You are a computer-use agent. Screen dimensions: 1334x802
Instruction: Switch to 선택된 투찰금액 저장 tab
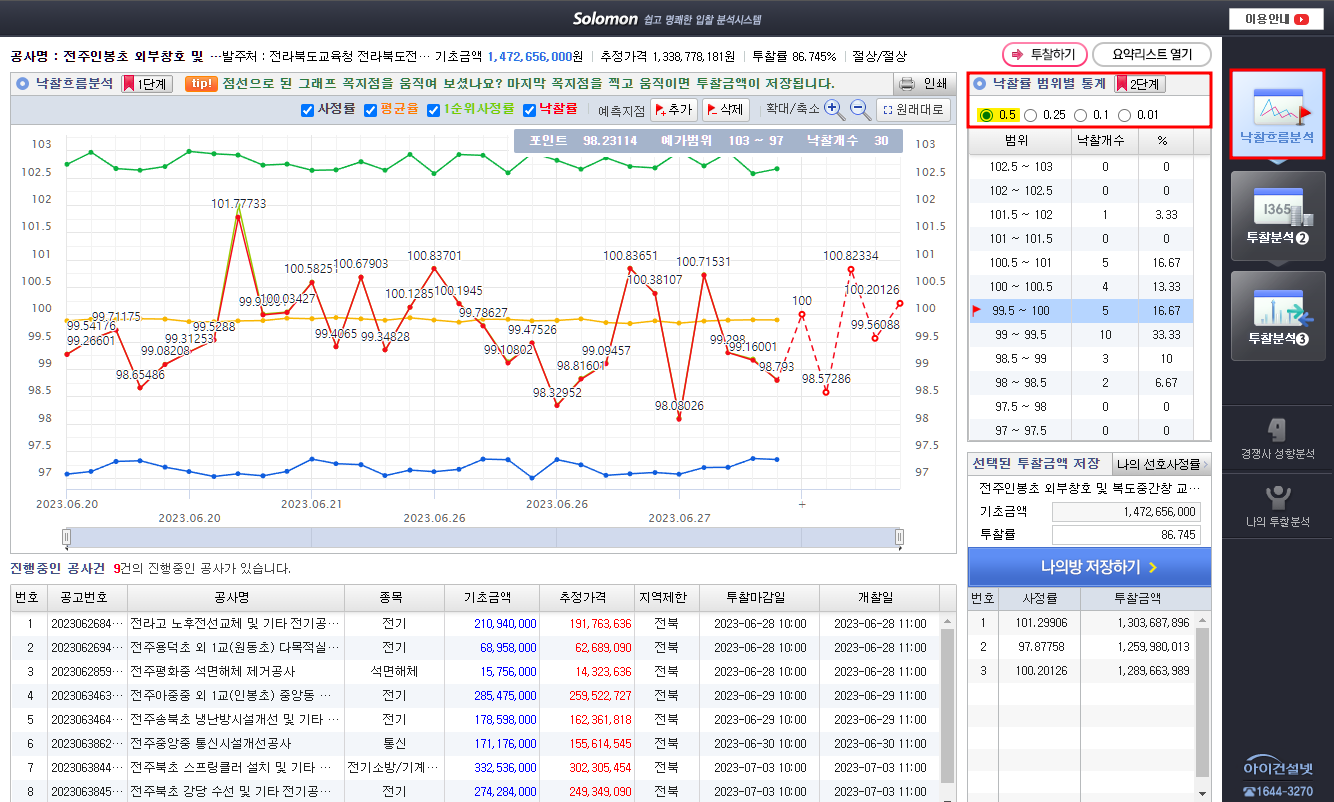[x=1040, y=463]
